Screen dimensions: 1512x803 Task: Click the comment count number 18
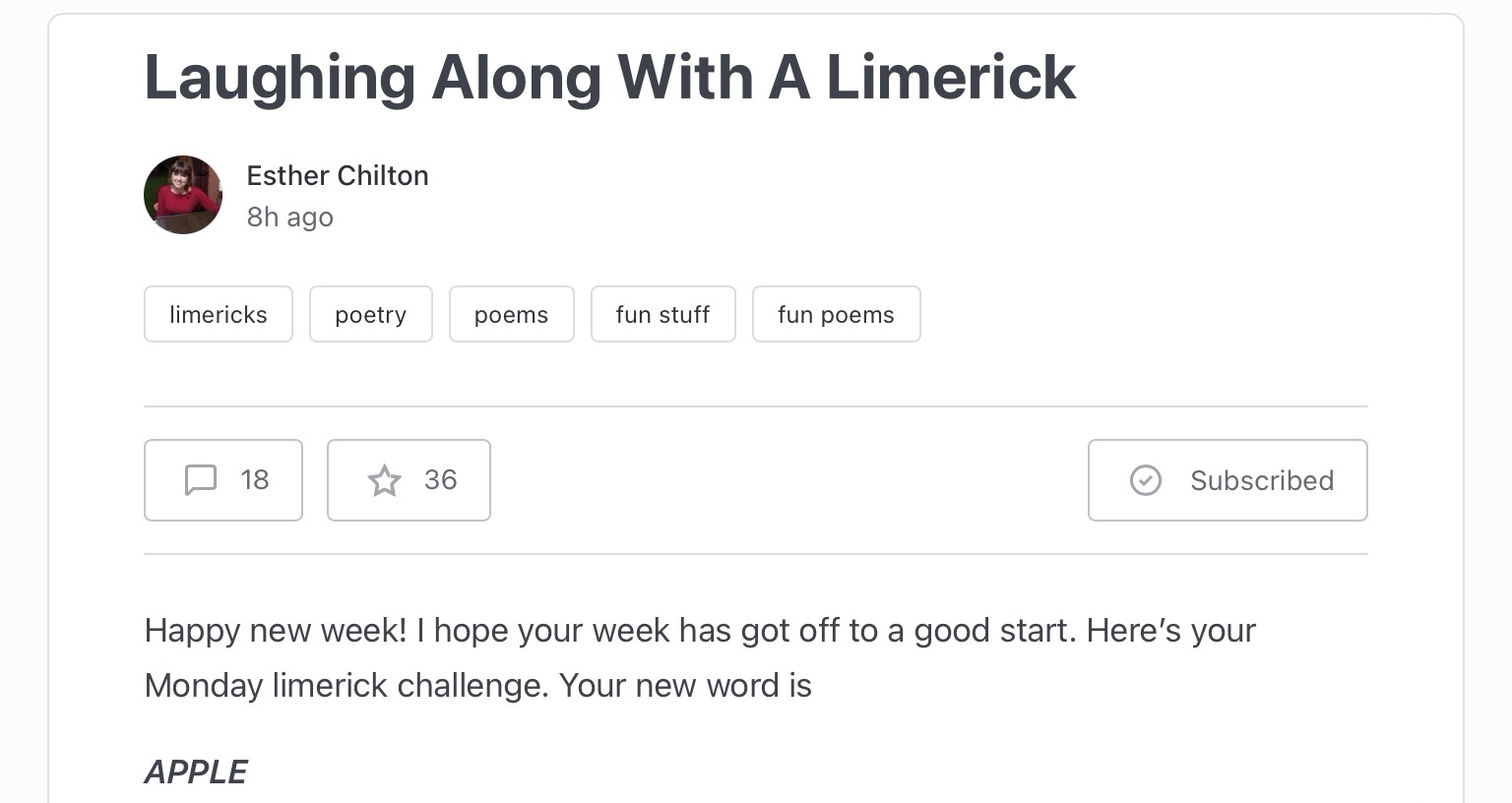coord(255,480)
